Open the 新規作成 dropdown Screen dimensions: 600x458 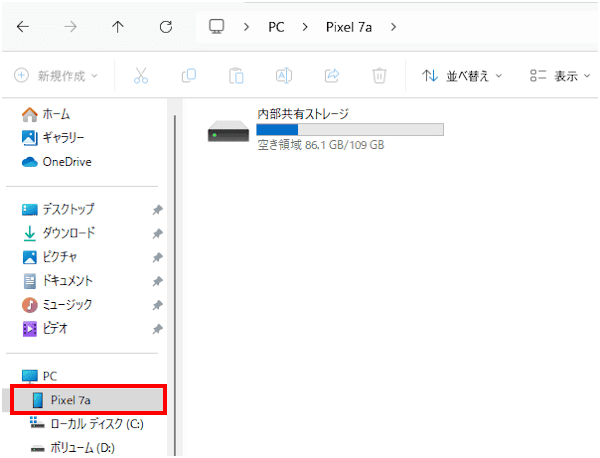coord(56,76)
